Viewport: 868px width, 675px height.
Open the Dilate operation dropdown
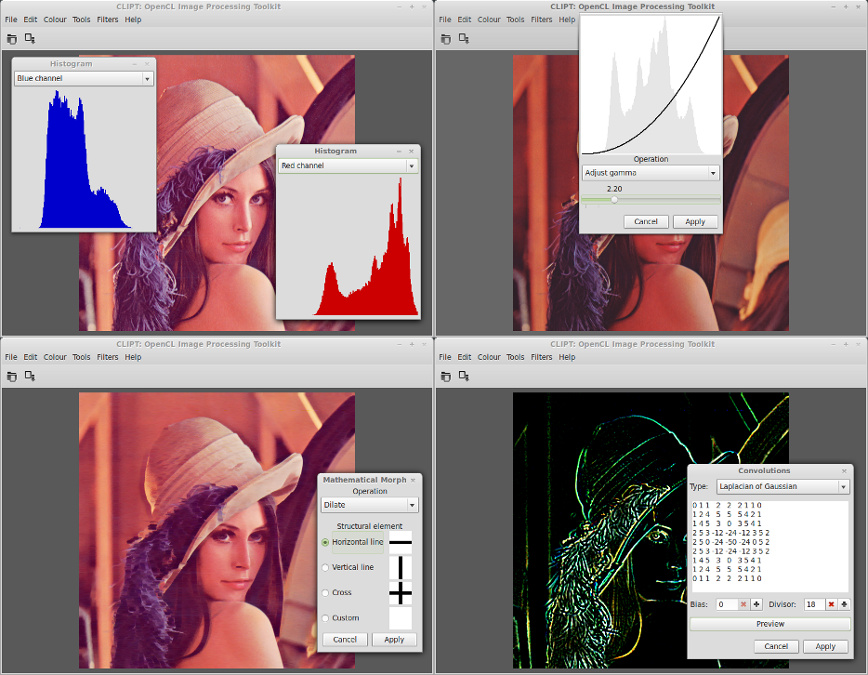pyautogui.click(x=370, y=505)
